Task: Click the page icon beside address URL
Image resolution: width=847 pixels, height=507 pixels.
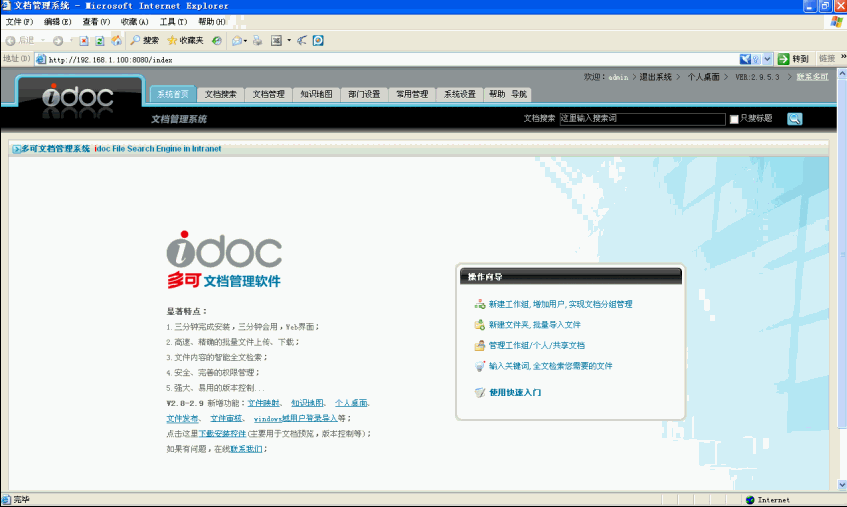Action: [41, 59]
